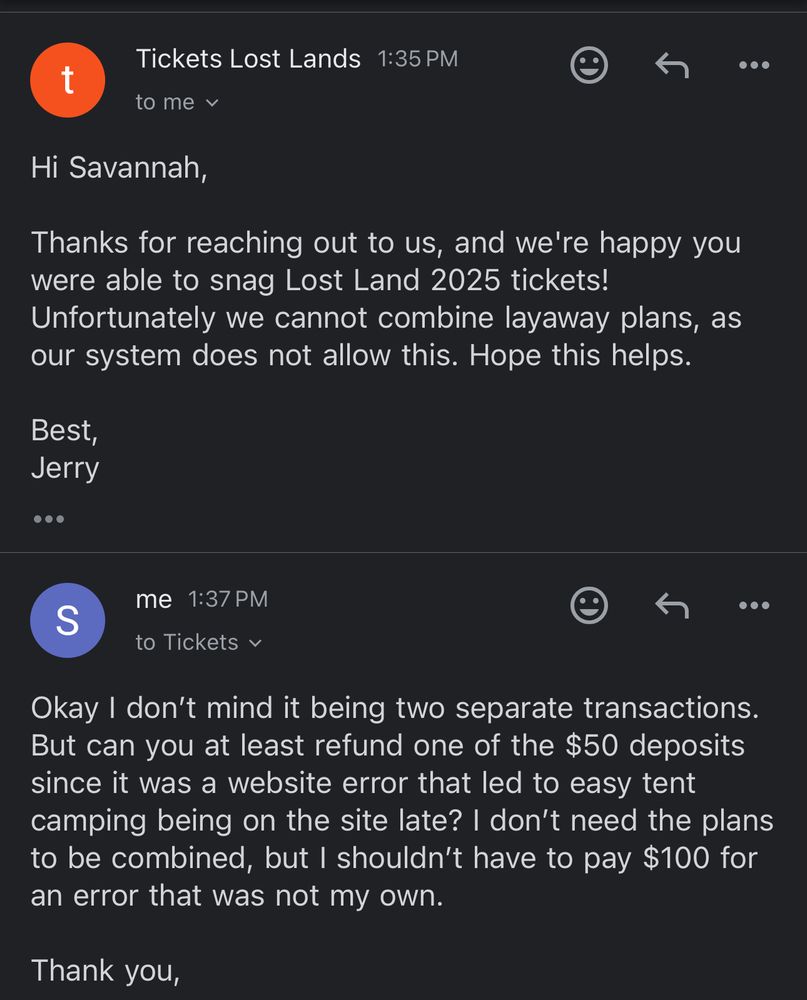This screenshot has height=1000, width=807.
Task: Expand the 'to Tickets' recipient details
Action: pyautogui.click(x=198, y=642)
